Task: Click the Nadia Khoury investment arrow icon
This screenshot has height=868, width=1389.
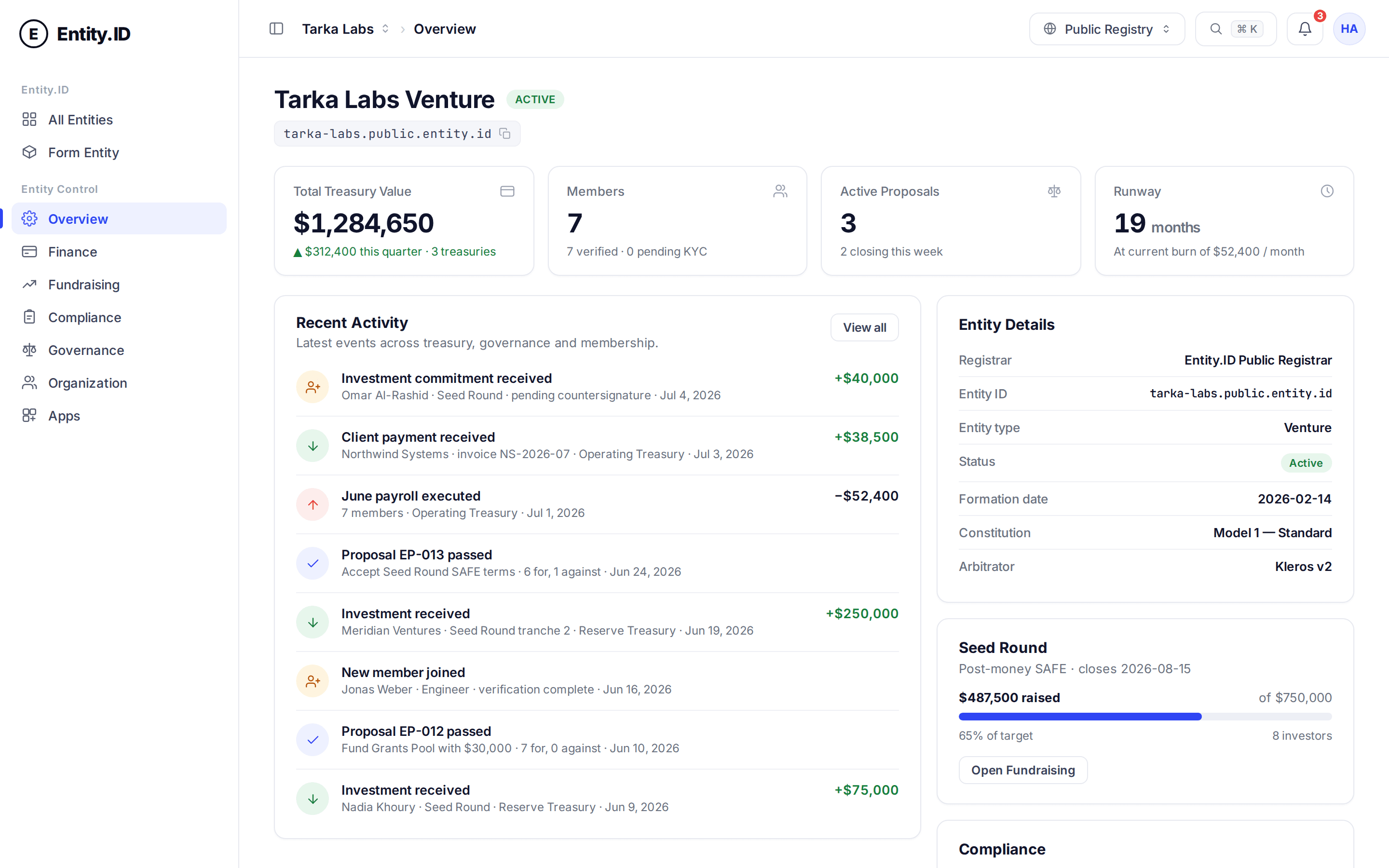Action: pos(312,799)
